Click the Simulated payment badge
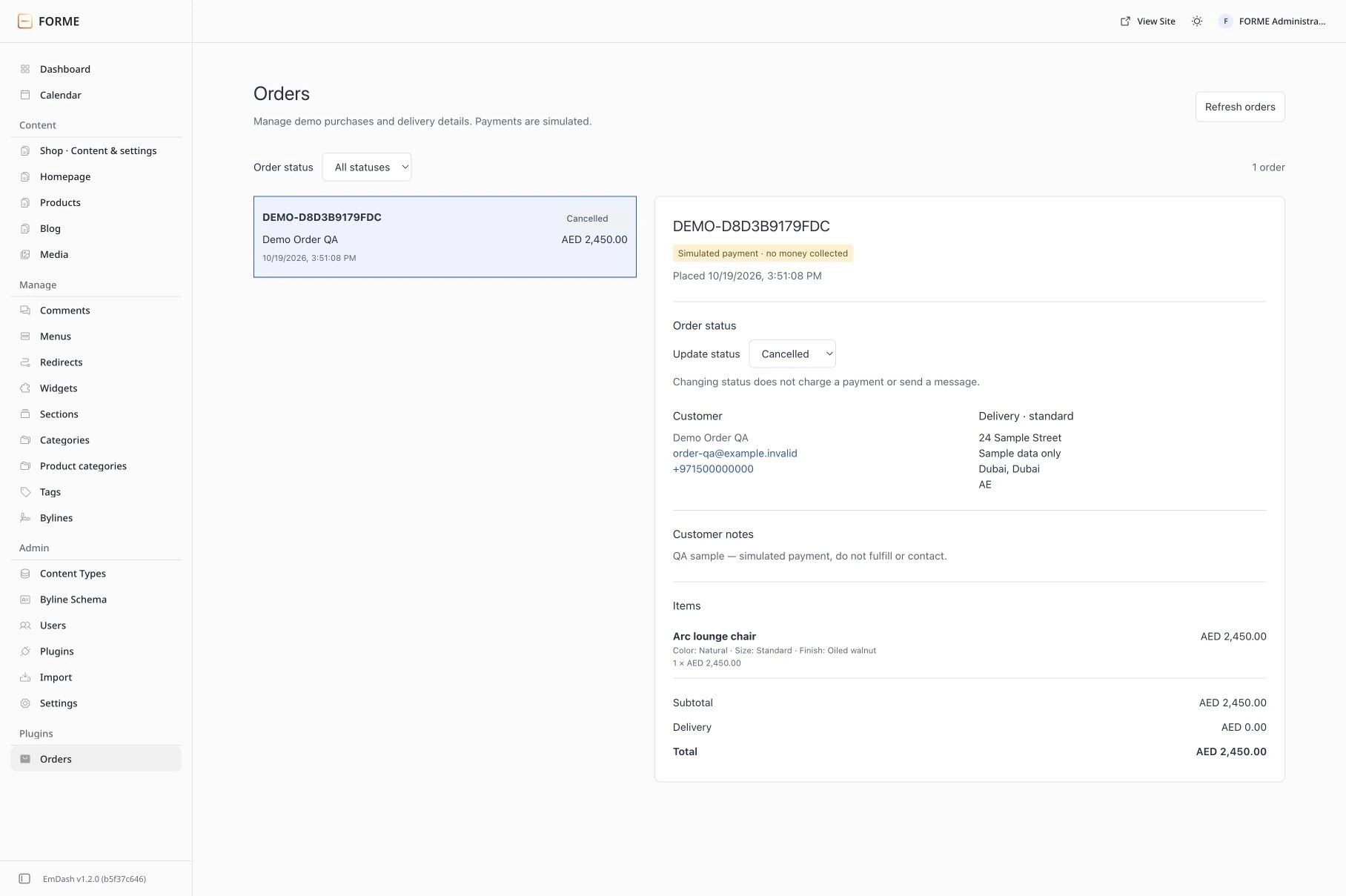Screen dimensions: 1346x896 click(763, 253)
